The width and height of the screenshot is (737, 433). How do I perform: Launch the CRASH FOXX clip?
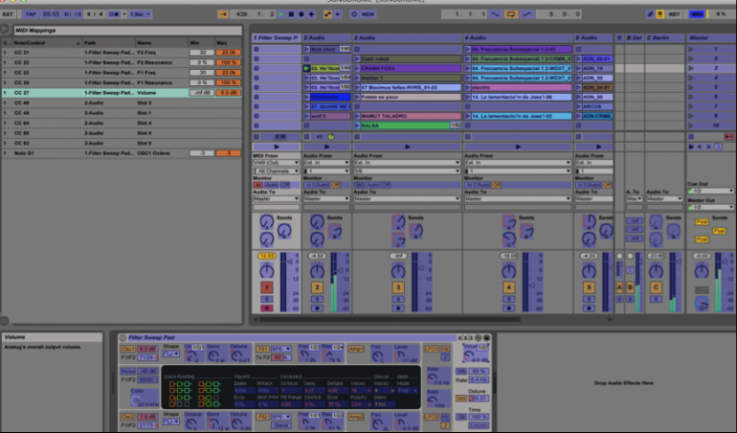click(357, 68)
